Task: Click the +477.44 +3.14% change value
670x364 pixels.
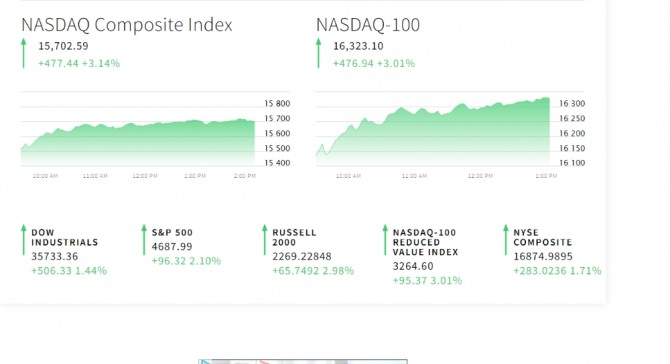Action: [79, 63]
